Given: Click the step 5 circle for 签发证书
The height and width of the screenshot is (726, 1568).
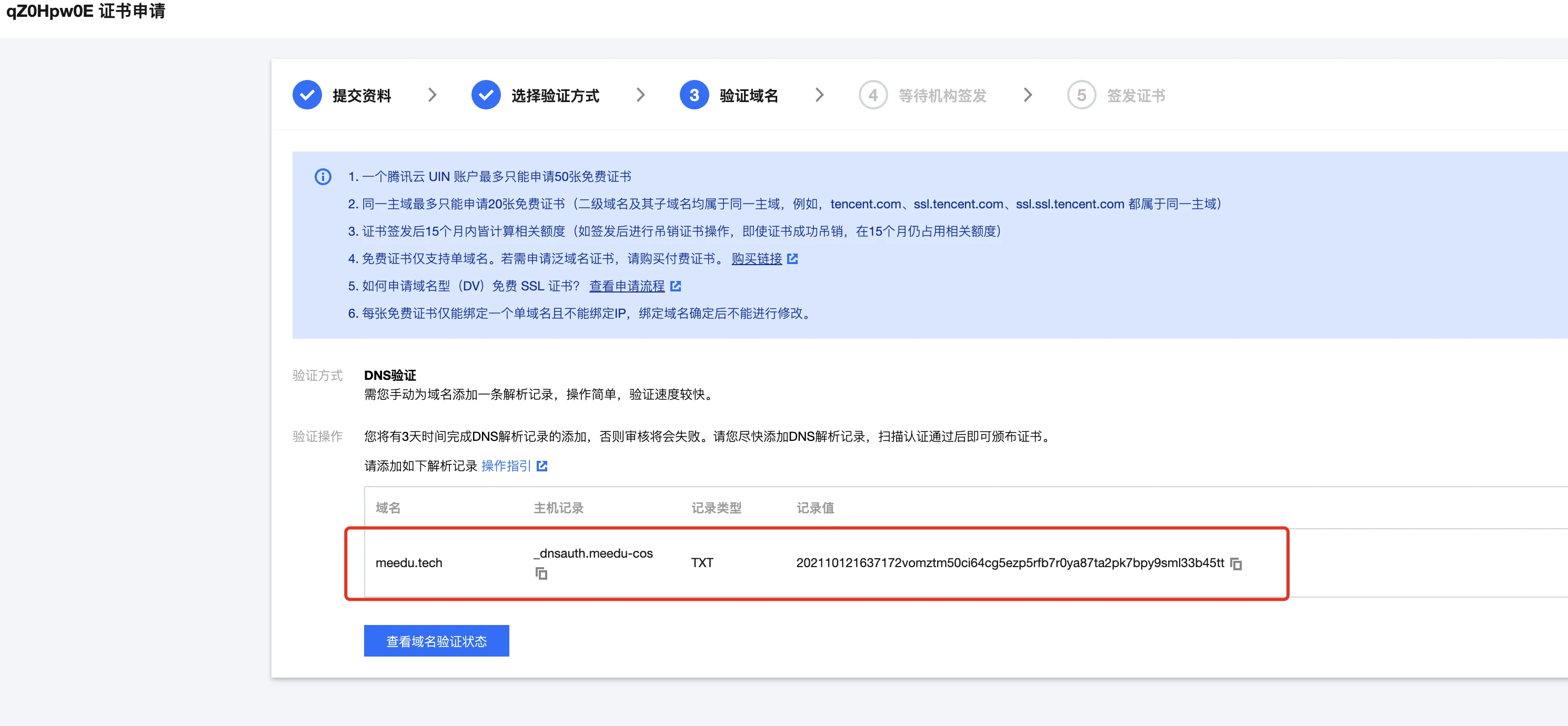Looking at the screenshot, I should [x=1081, y=95].
